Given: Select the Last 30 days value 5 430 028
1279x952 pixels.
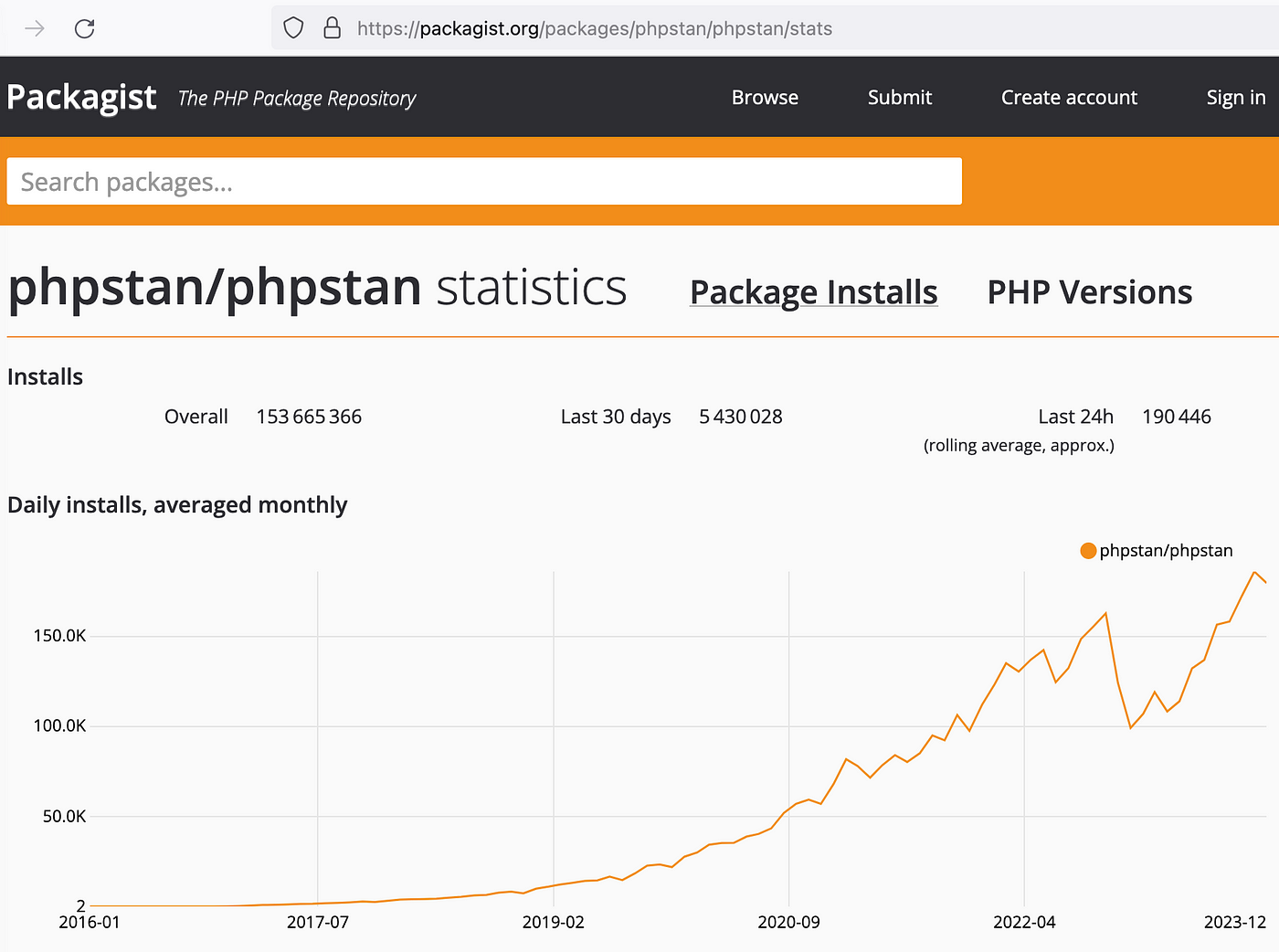Looking at the screenshot, I should (741, 417).
